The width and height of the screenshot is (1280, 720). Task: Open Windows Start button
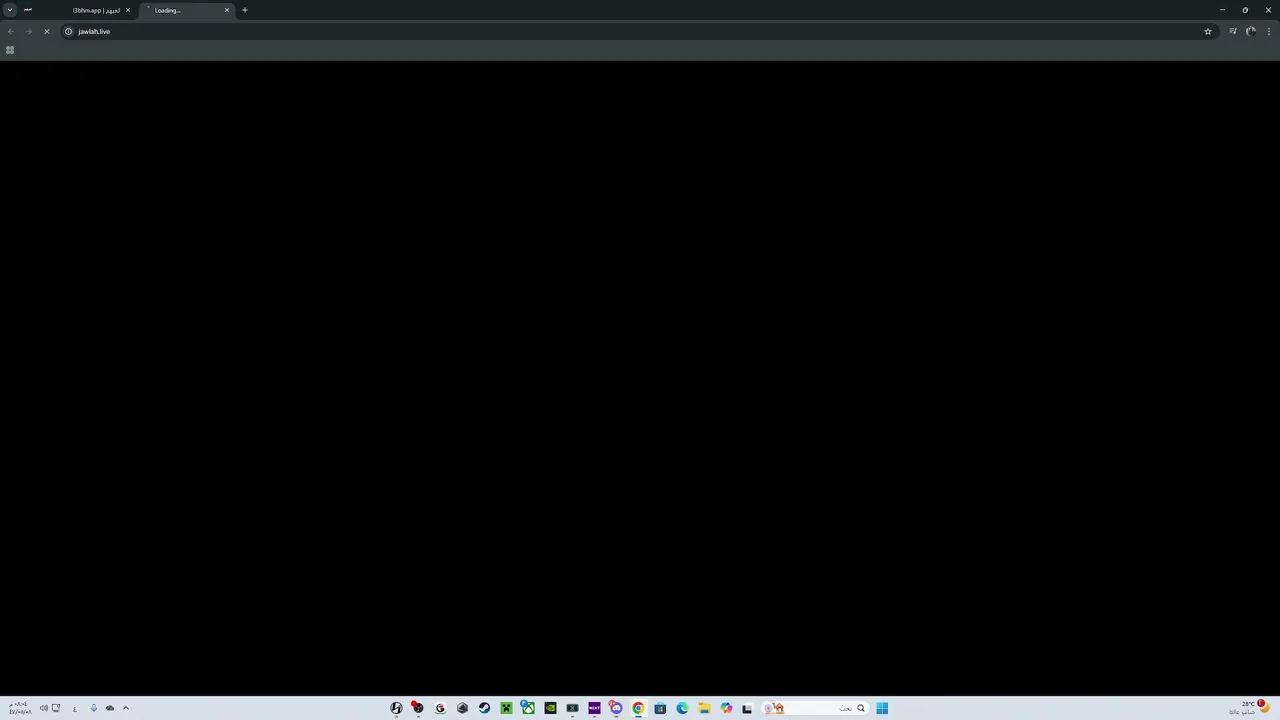pyautogui.click(x=882, y=708)
